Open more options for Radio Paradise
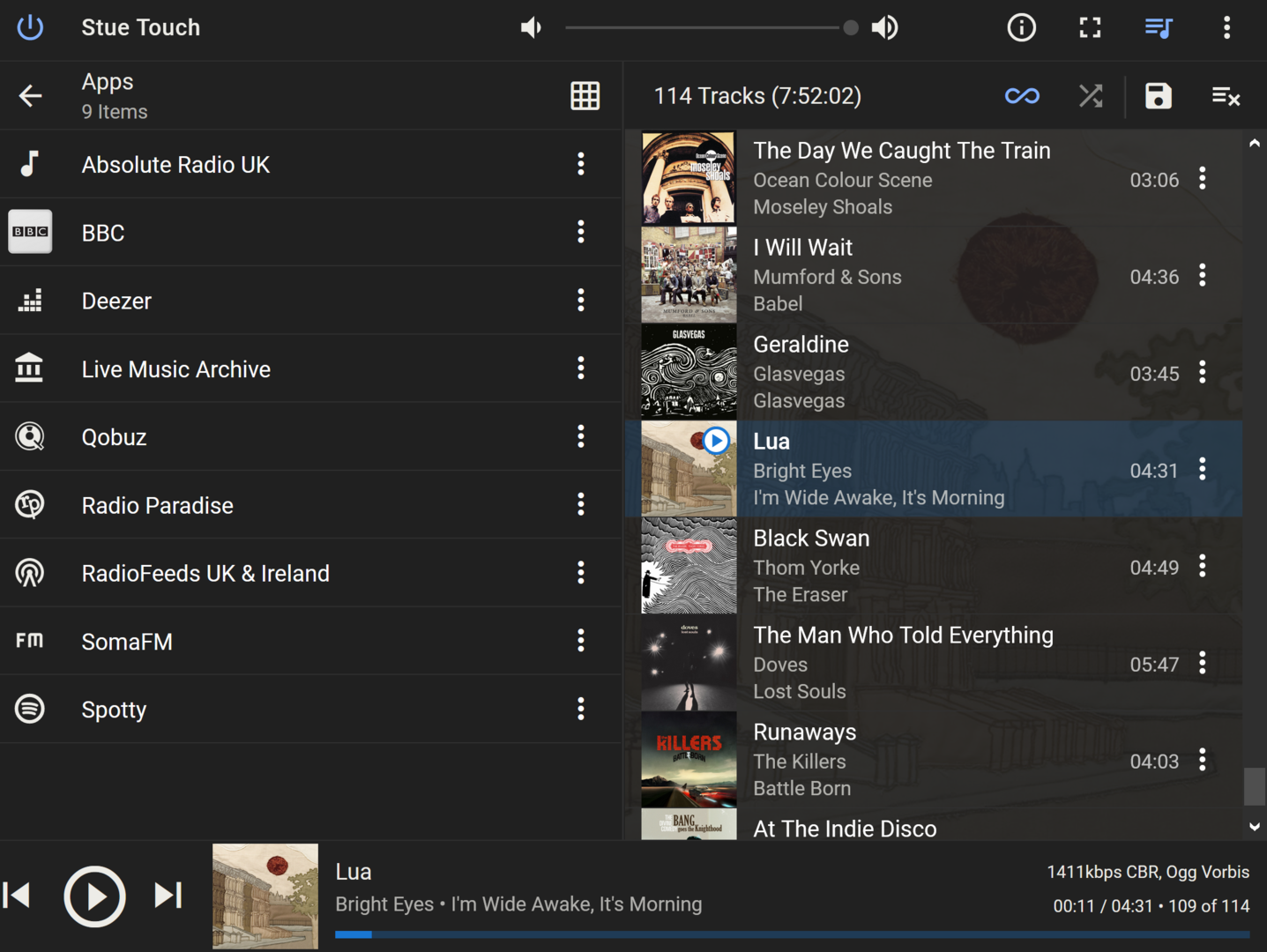 [x=580, y=505]
